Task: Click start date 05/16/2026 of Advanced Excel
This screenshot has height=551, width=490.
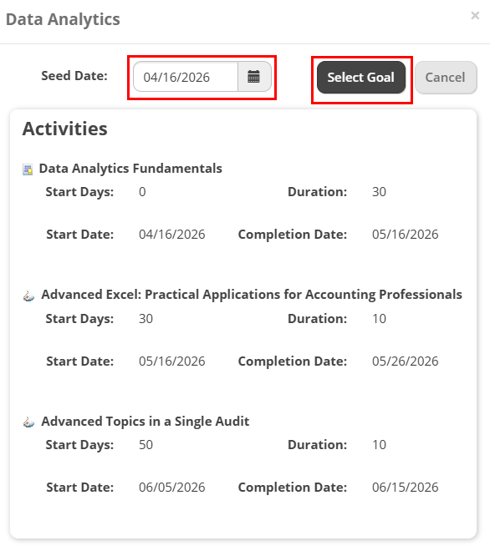Action: [x=172, y=361]
